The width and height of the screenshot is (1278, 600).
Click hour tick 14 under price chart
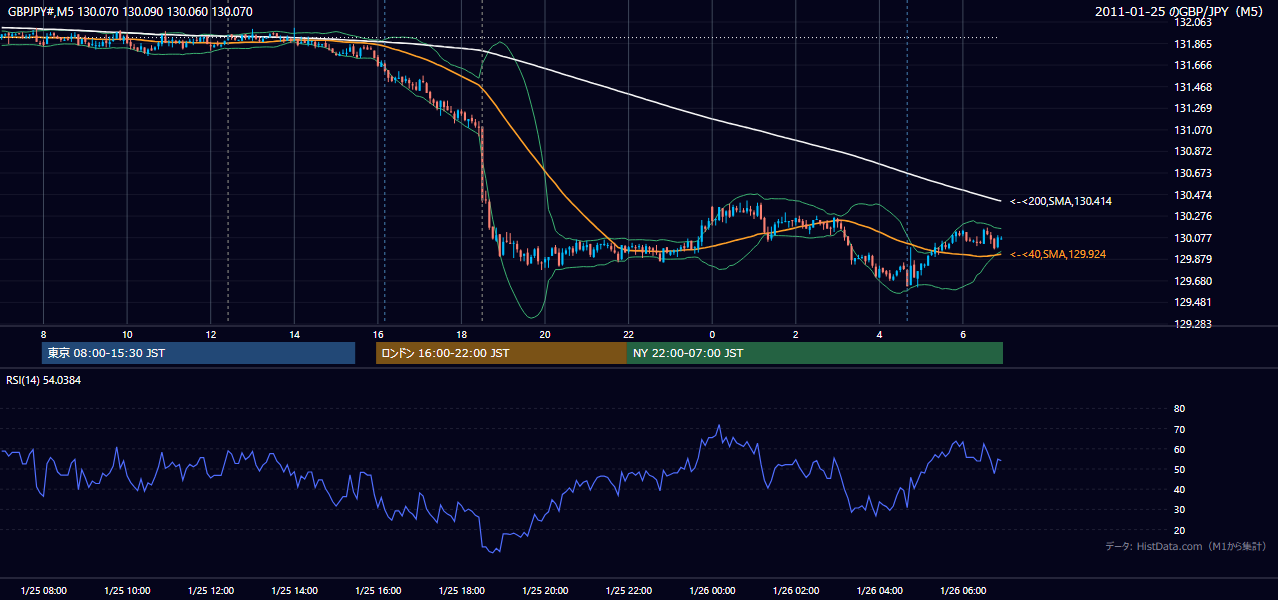click(294, 334)
